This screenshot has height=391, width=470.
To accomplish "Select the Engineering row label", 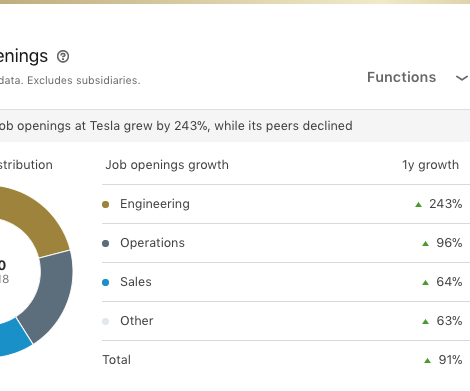I will coord(155,204).
